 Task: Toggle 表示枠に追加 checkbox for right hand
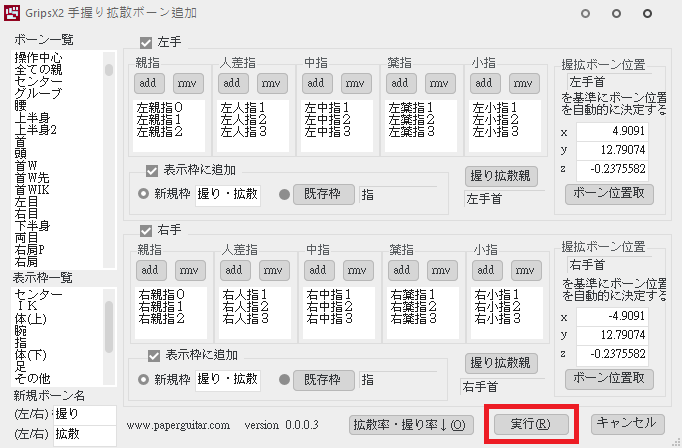tap(154, 356)
